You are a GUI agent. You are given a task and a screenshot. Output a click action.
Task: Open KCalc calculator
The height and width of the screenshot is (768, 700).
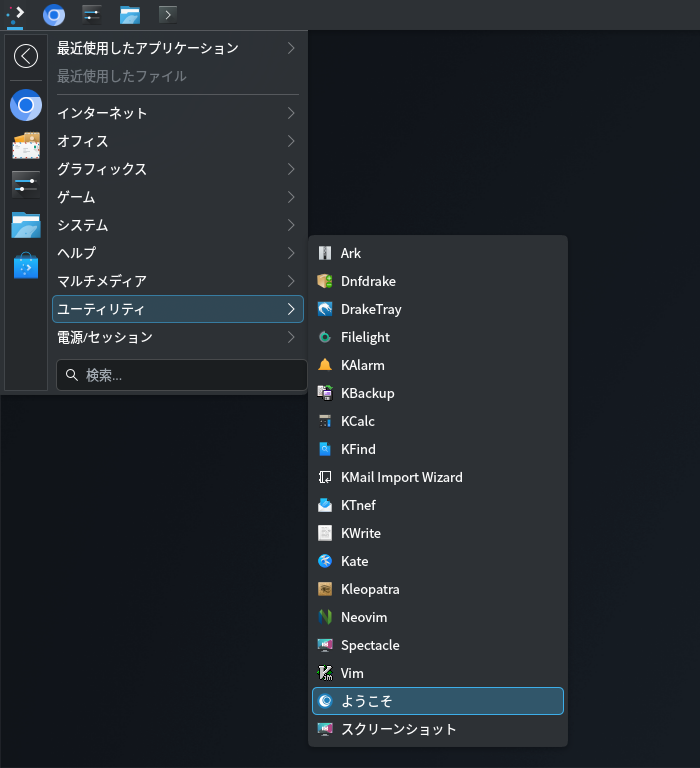437,421
